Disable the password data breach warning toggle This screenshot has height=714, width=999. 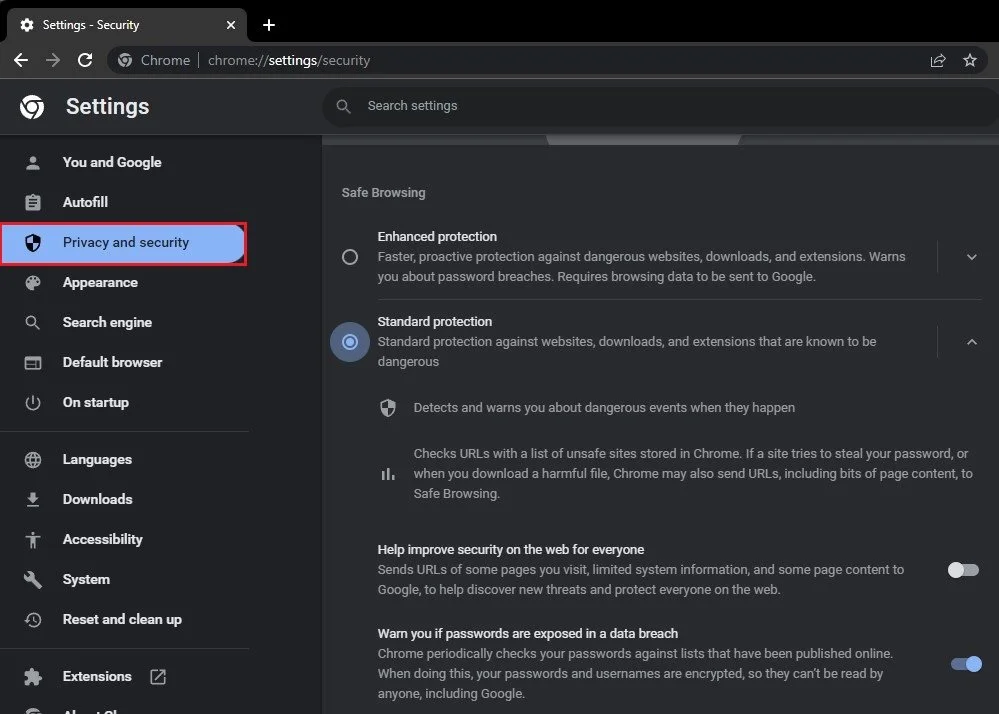coord(966,664)
